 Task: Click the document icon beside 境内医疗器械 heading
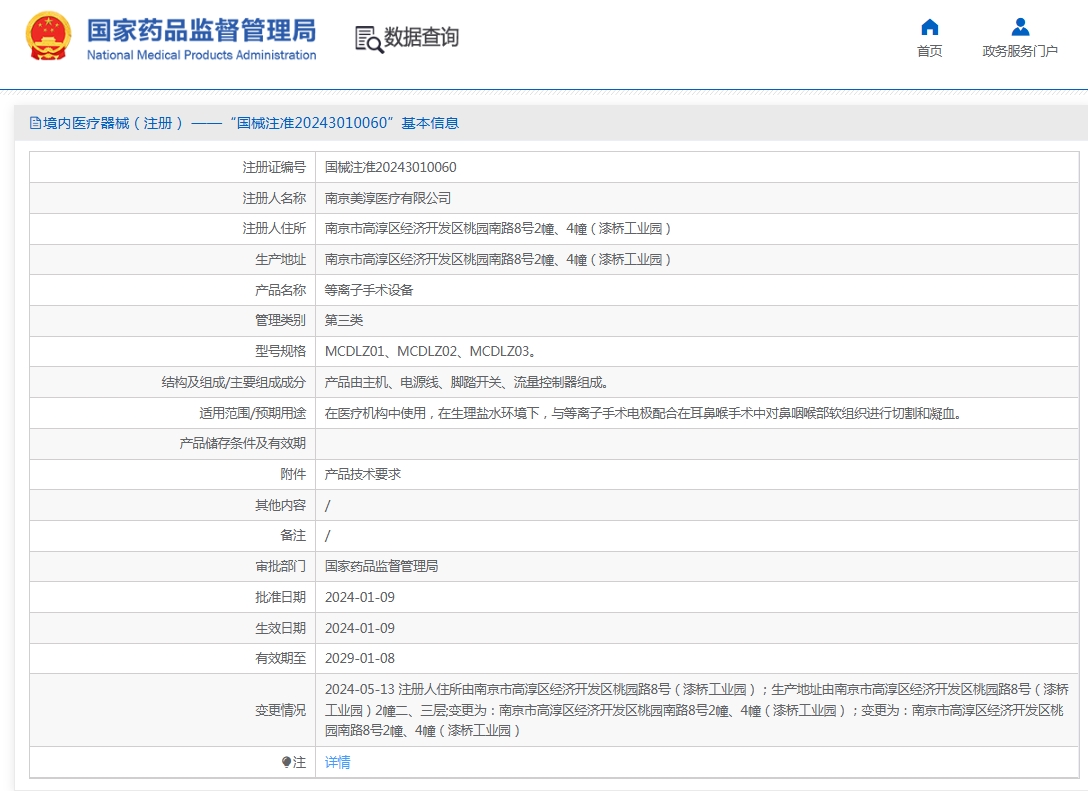point(35,123)
